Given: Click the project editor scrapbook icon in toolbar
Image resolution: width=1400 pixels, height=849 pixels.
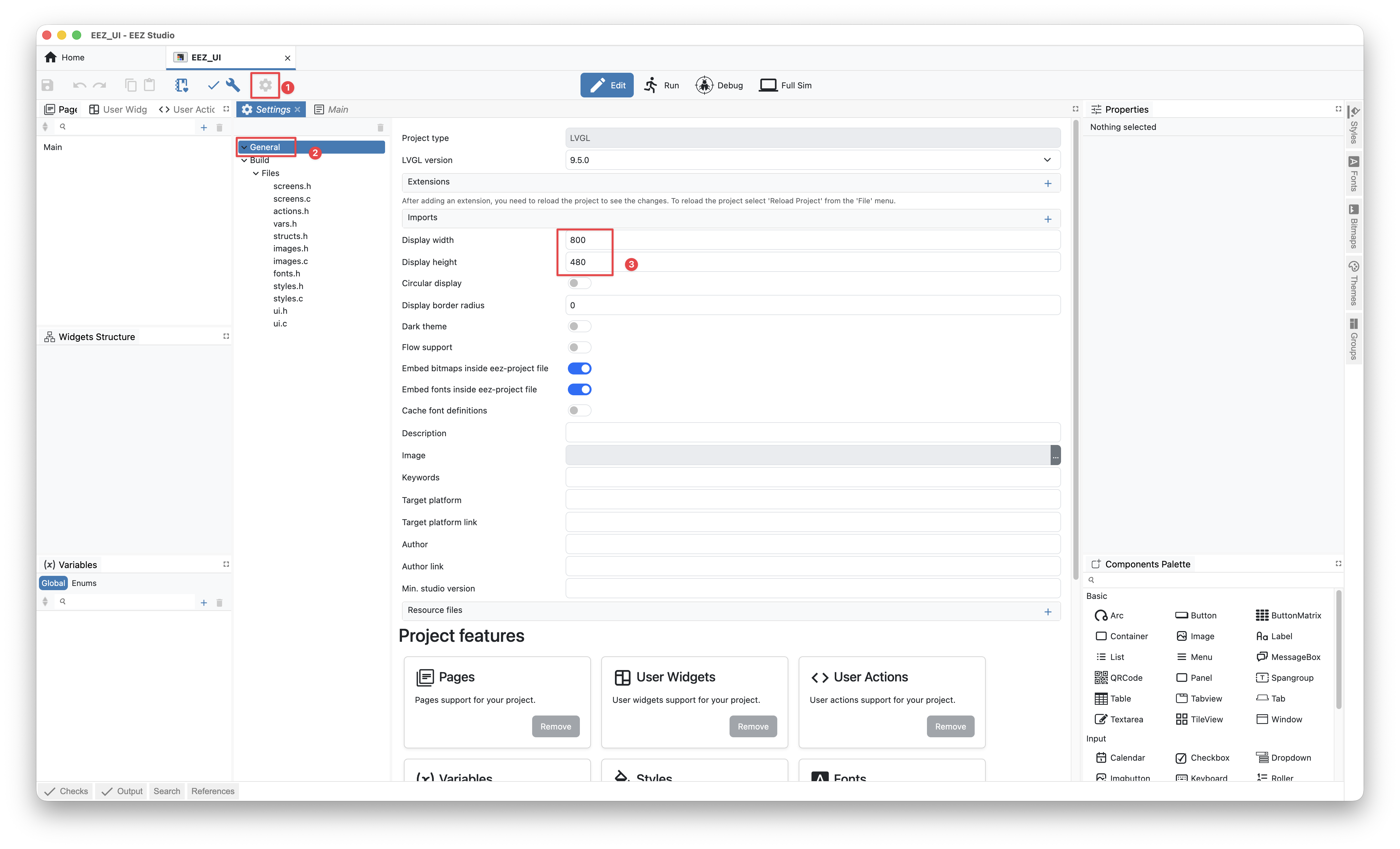Looking at the screenshot, I should tap(181, 85).
